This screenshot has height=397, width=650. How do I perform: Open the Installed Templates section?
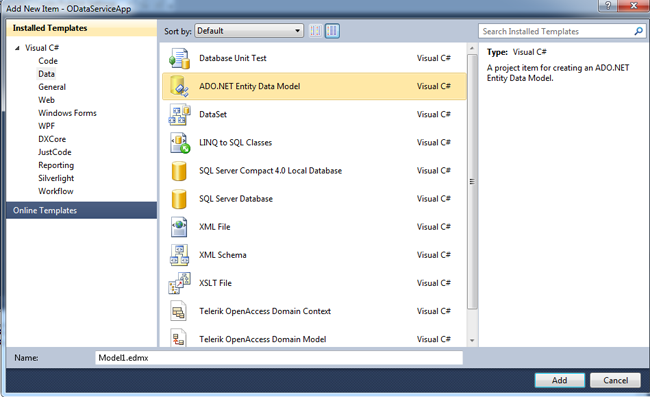81,28
